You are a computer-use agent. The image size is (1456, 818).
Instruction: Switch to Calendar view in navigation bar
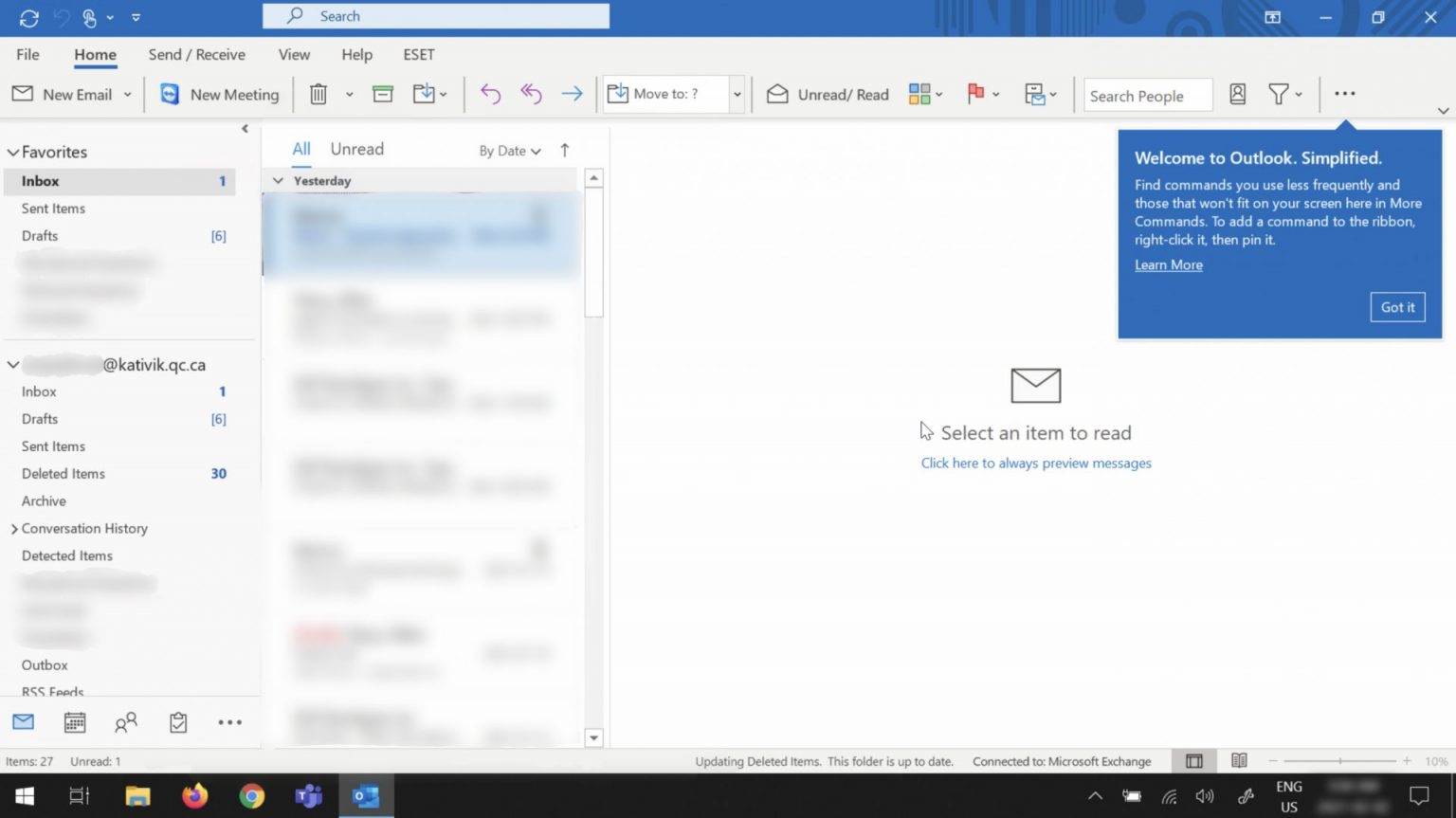[x=75, y=722]
